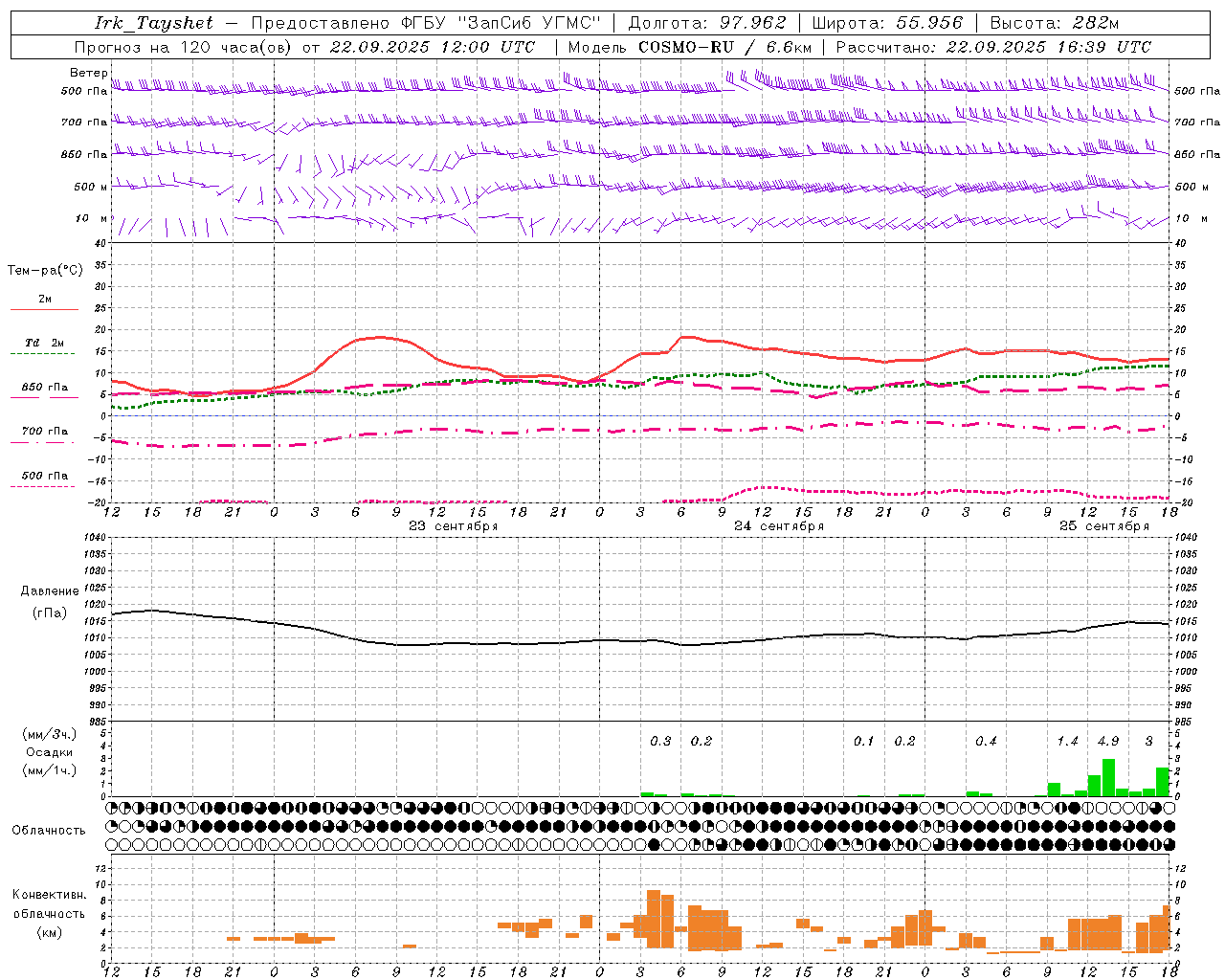Click the right-side '700 гПа' wind level label

[1197, 122]
